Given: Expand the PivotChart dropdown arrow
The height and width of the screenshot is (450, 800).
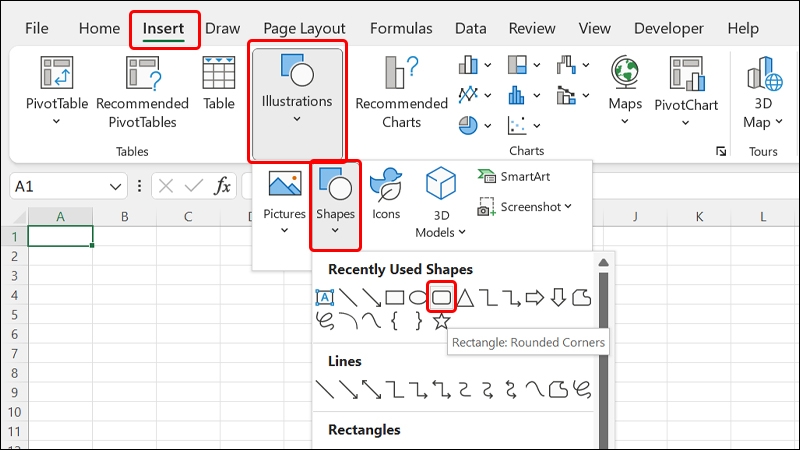Looking at the screenshot, I should pyautogui.click(x=686, y=123).
